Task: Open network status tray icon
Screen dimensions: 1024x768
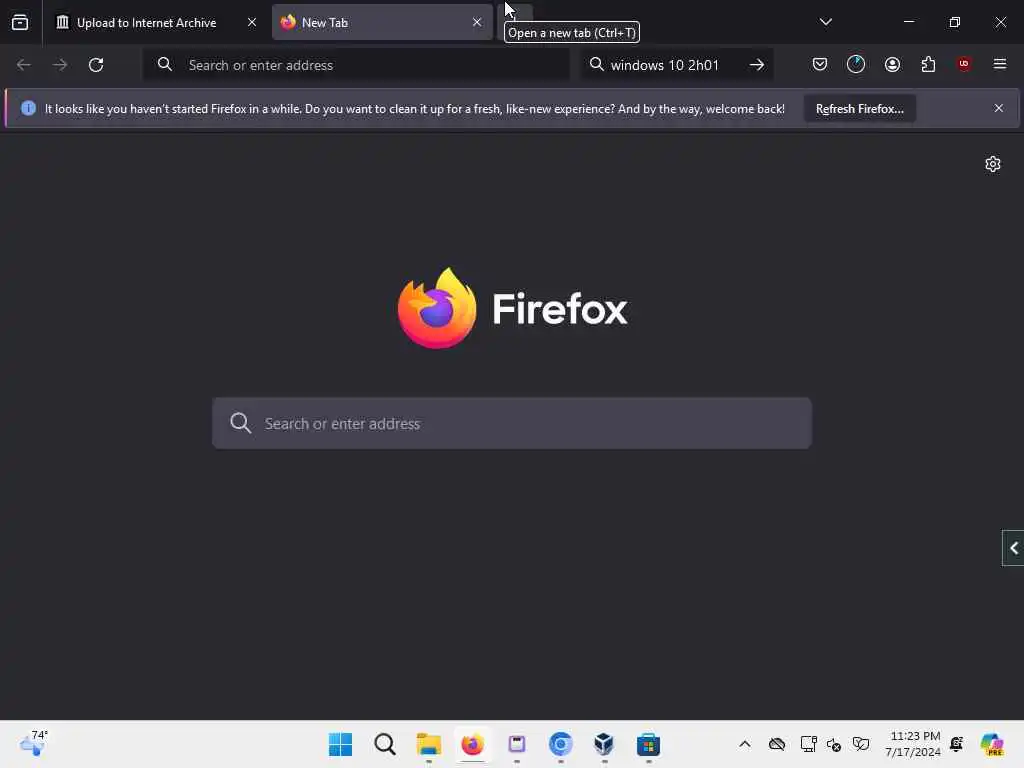Action: coord(808,744)
